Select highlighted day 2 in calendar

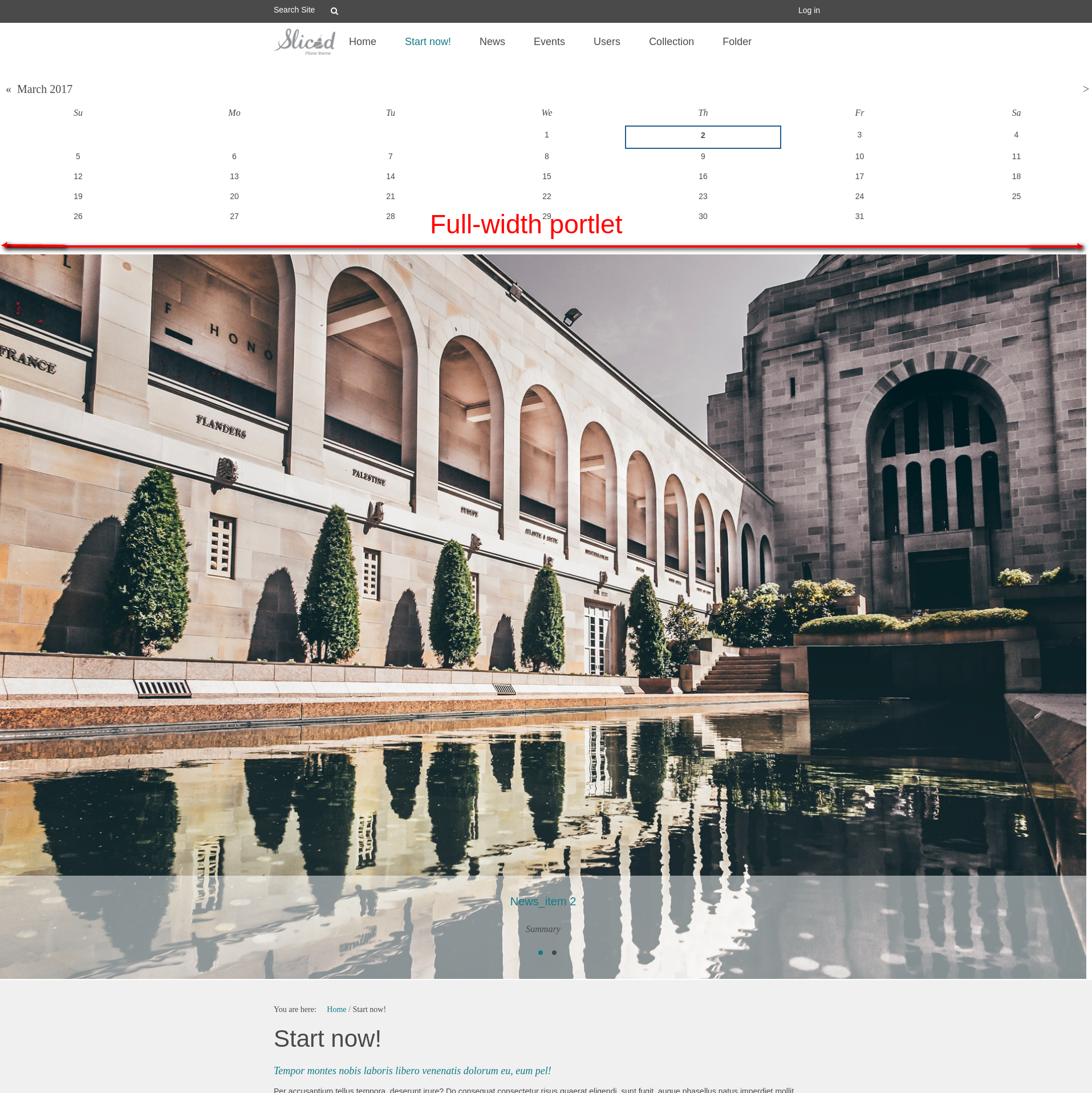click(x=703, y=136)
